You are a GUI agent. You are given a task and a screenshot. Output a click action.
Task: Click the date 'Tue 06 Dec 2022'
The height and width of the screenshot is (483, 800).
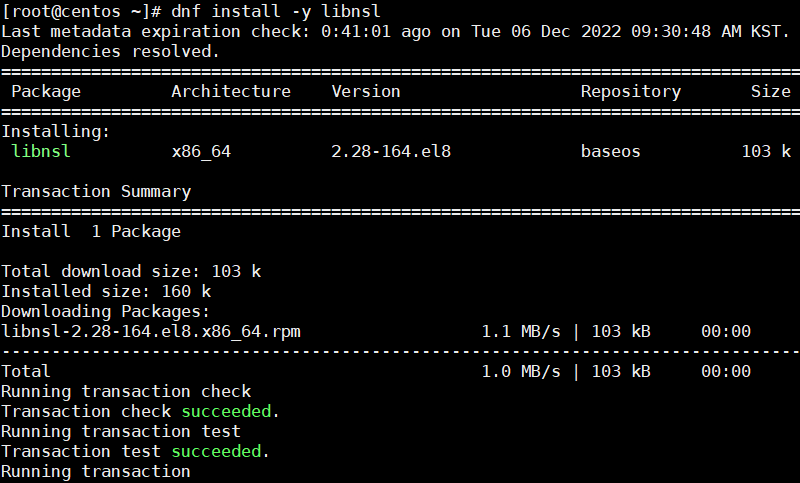point(545,32)
